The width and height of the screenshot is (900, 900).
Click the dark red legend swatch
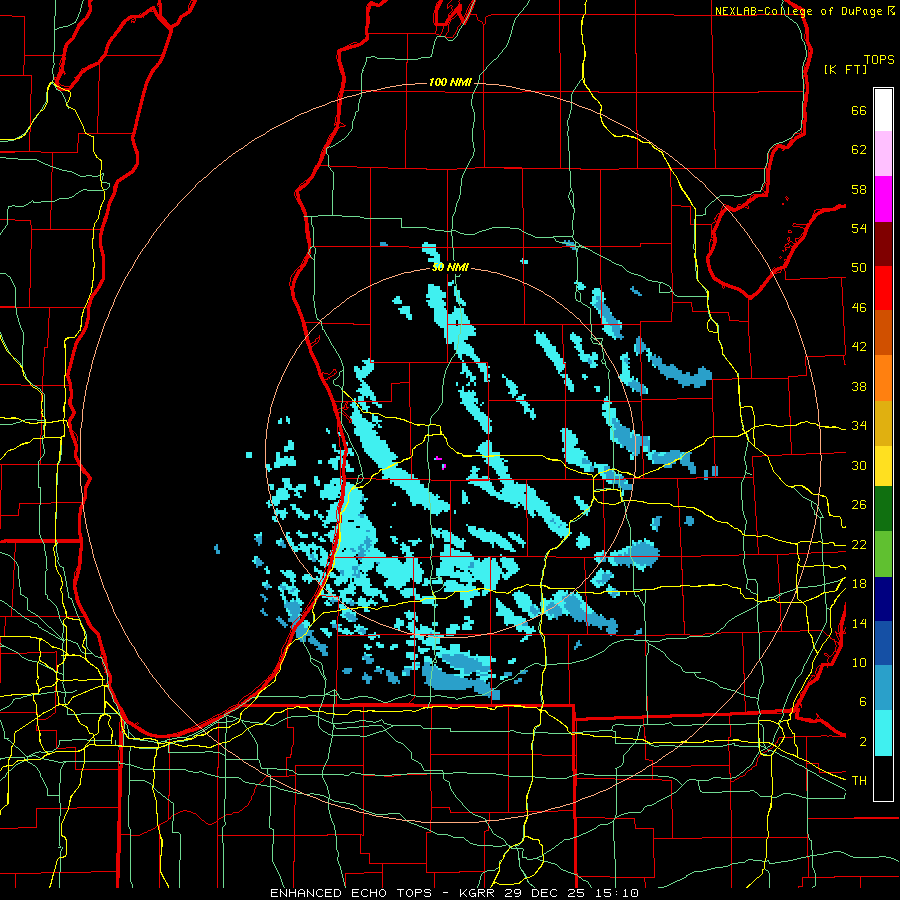[x=883, y=244]
